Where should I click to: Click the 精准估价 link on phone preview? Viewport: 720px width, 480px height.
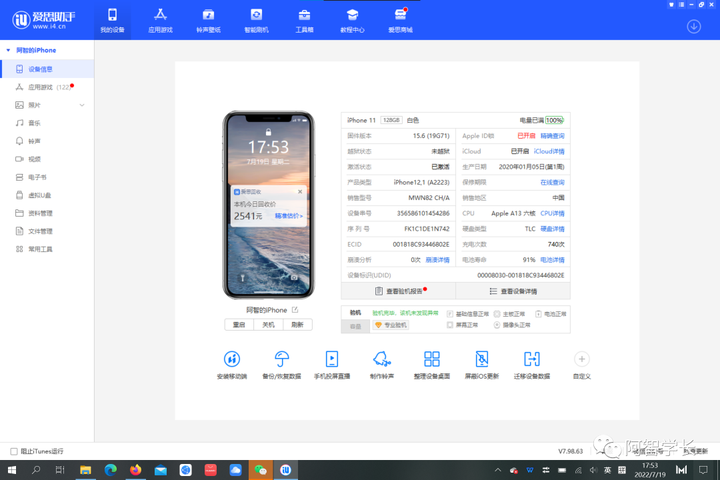[x=289, y=216]
